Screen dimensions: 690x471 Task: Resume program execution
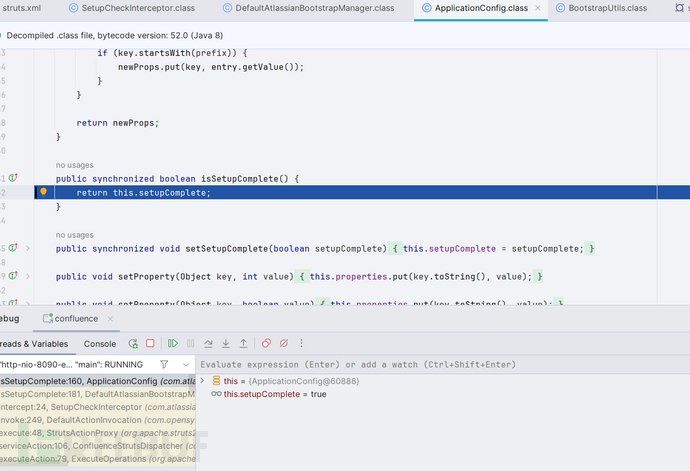[172, 343]
